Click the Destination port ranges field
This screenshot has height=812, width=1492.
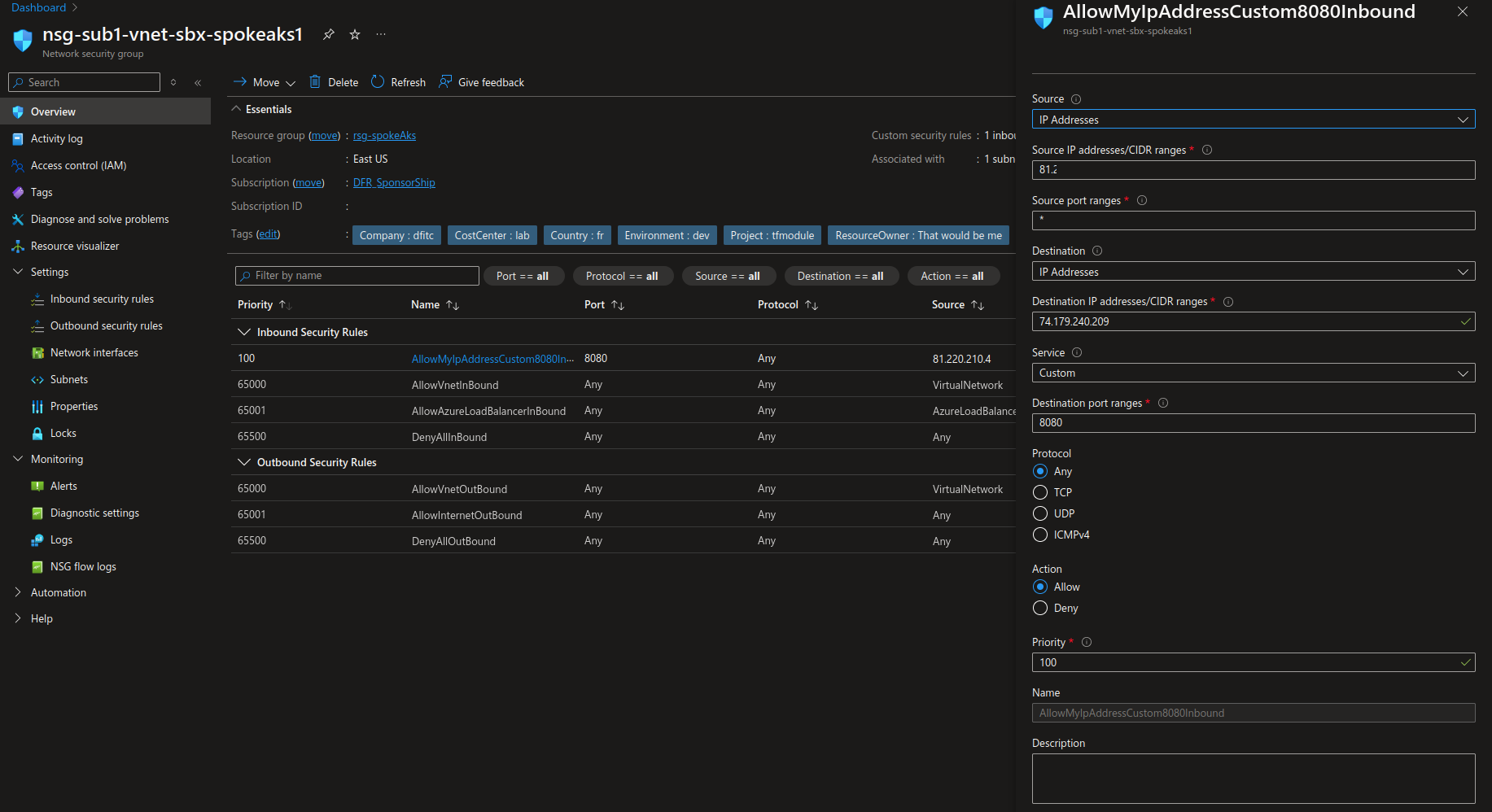[1254, 423]
